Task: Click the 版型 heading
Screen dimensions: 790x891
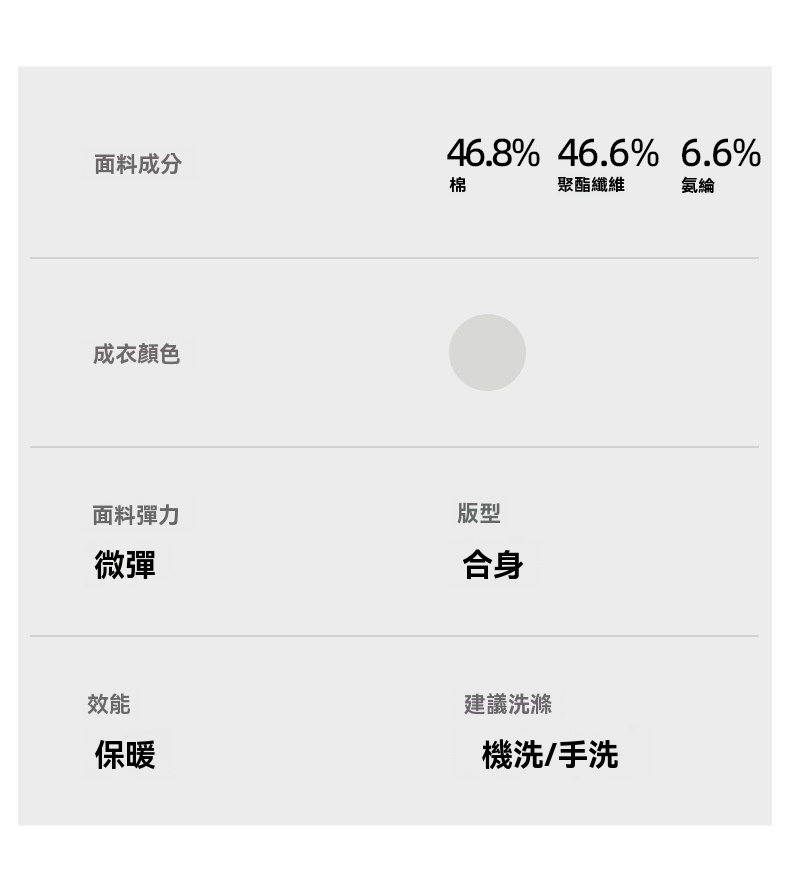Action: pos(478,514)
